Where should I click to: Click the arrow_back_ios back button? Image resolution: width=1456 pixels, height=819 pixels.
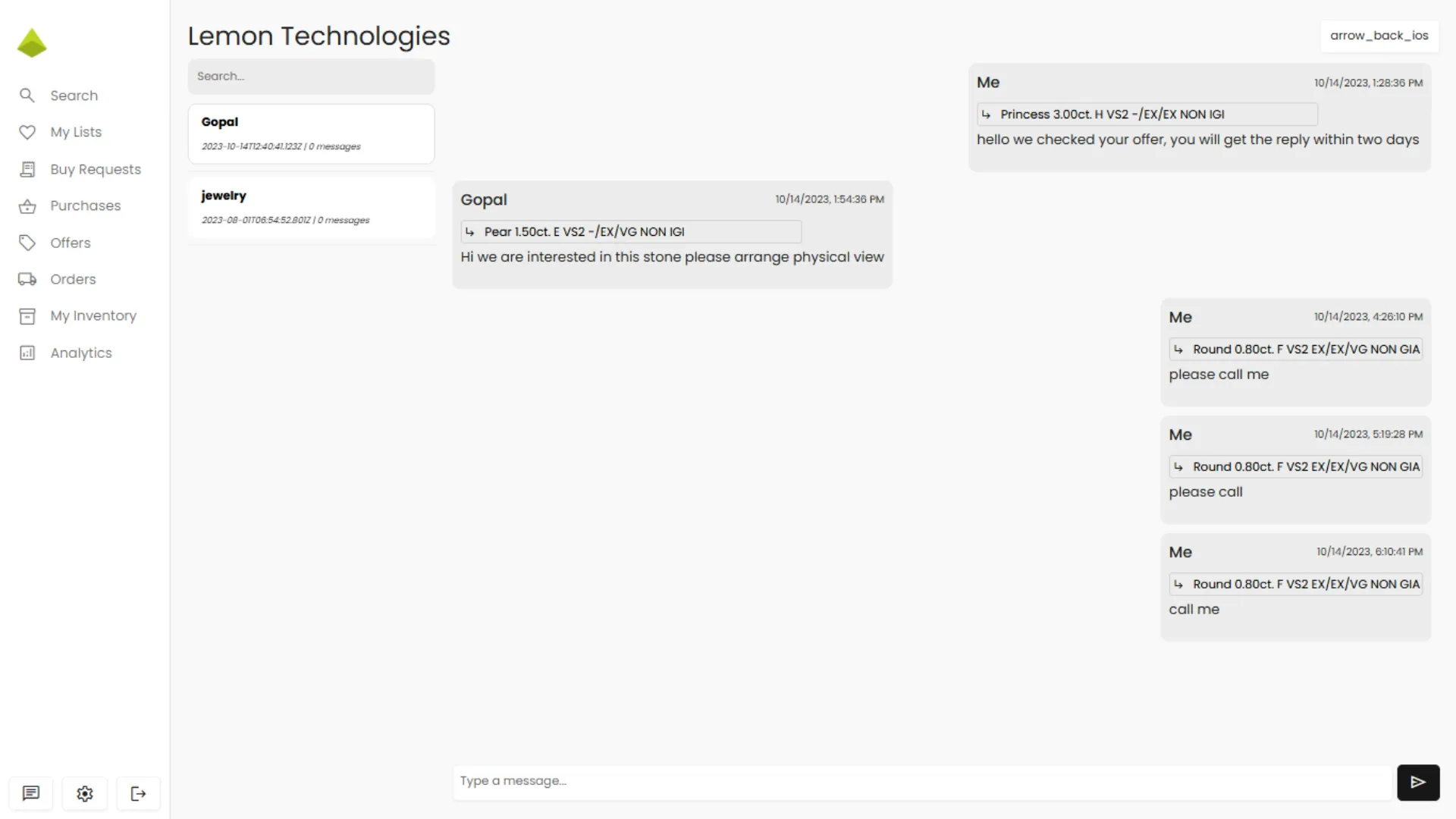(x=1379, y=36)
